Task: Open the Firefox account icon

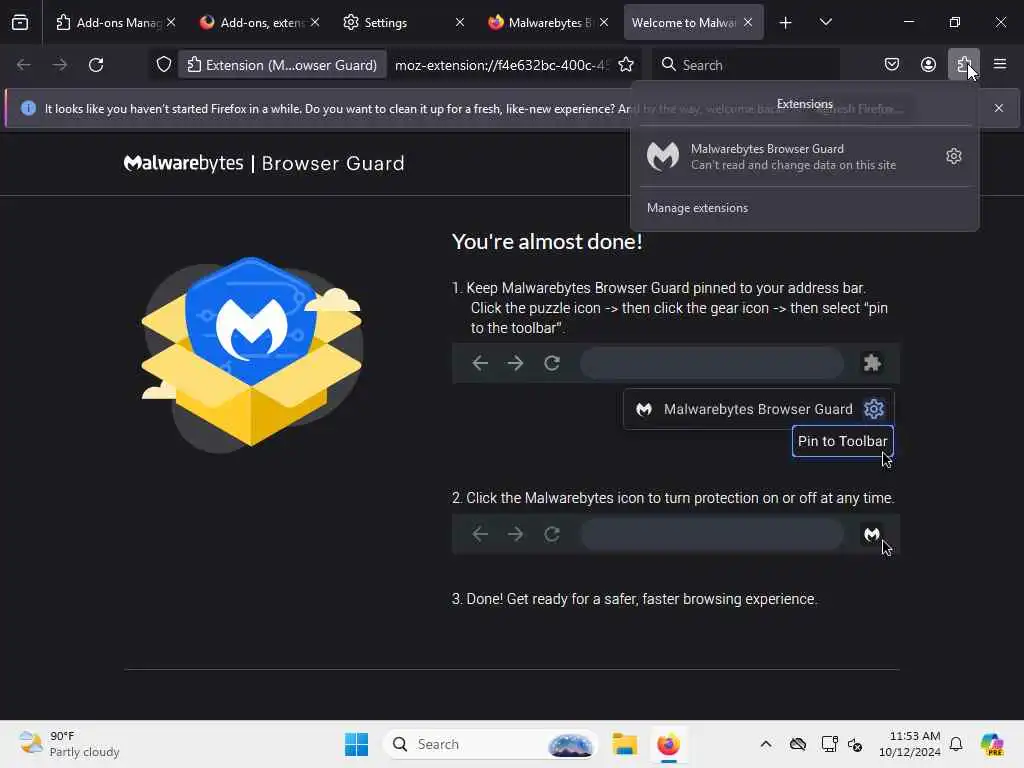Action: coord(928,65)
